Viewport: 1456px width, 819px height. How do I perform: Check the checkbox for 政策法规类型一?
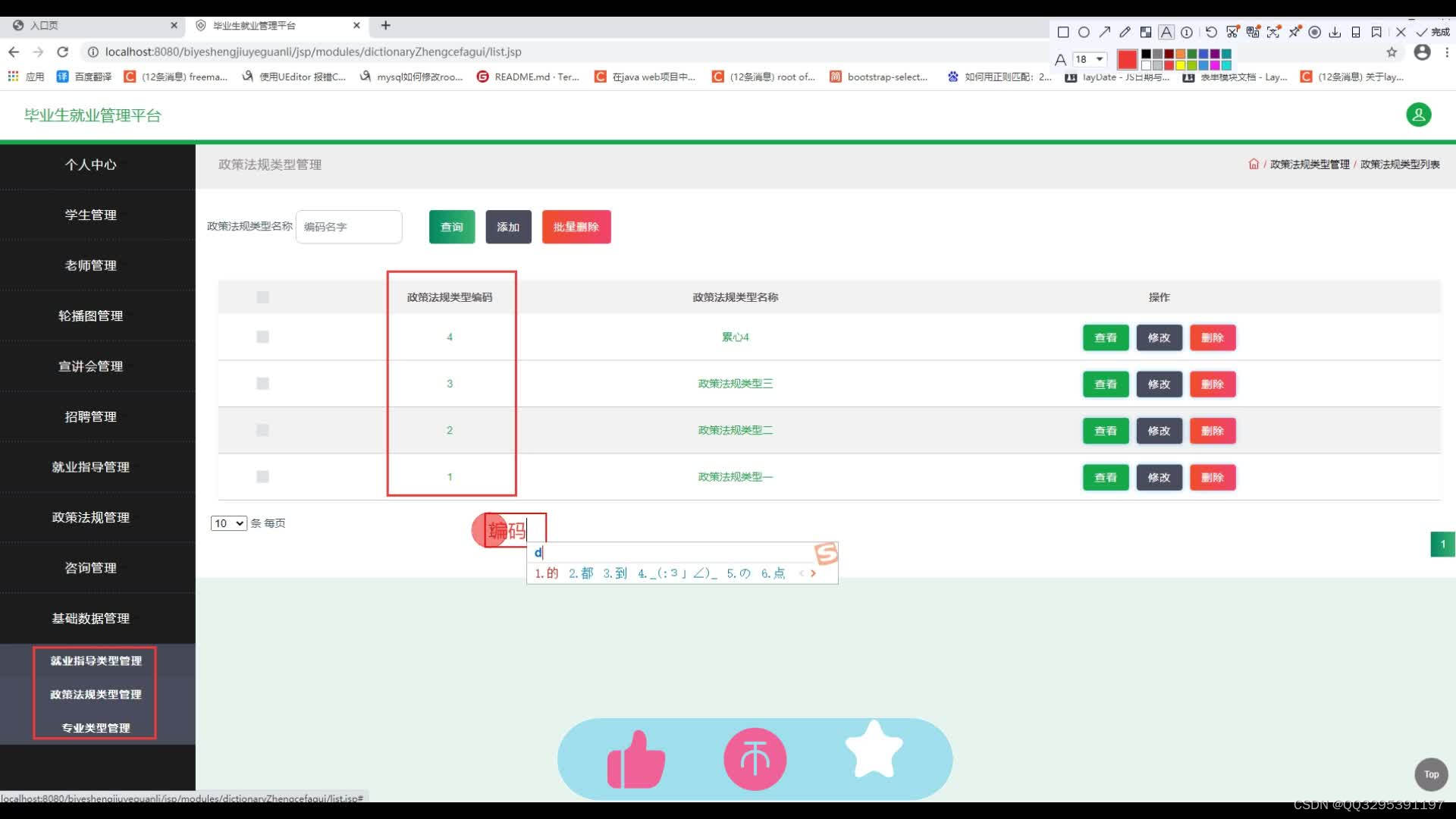(x=262, y=477)
